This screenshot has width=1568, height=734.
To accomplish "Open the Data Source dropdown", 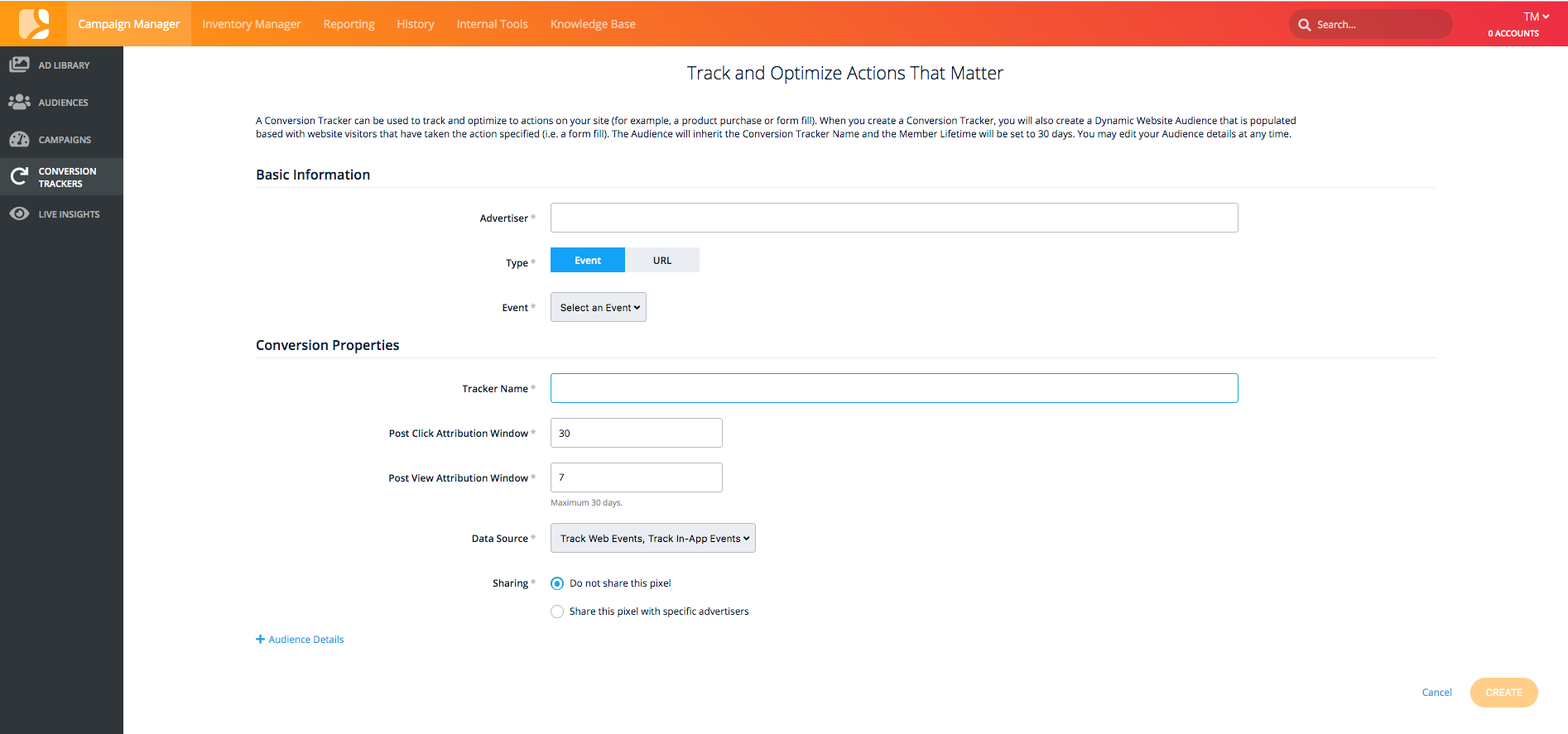I will pyautogui.click(x=653, y=538).
